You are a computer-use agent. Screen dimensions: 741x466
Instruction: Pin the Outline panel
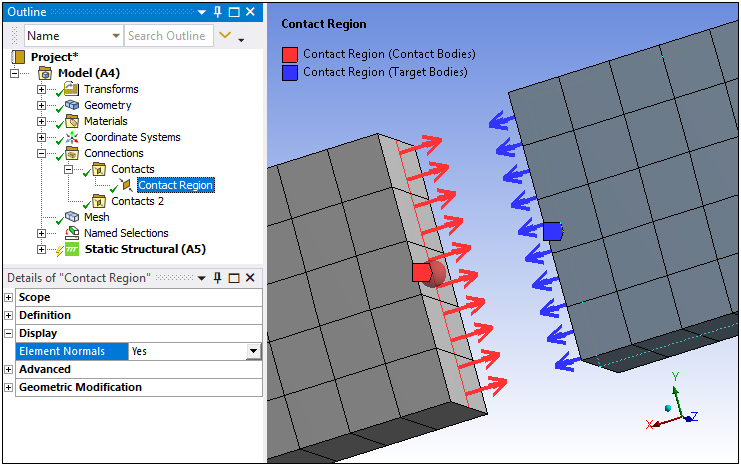point(218,12)
